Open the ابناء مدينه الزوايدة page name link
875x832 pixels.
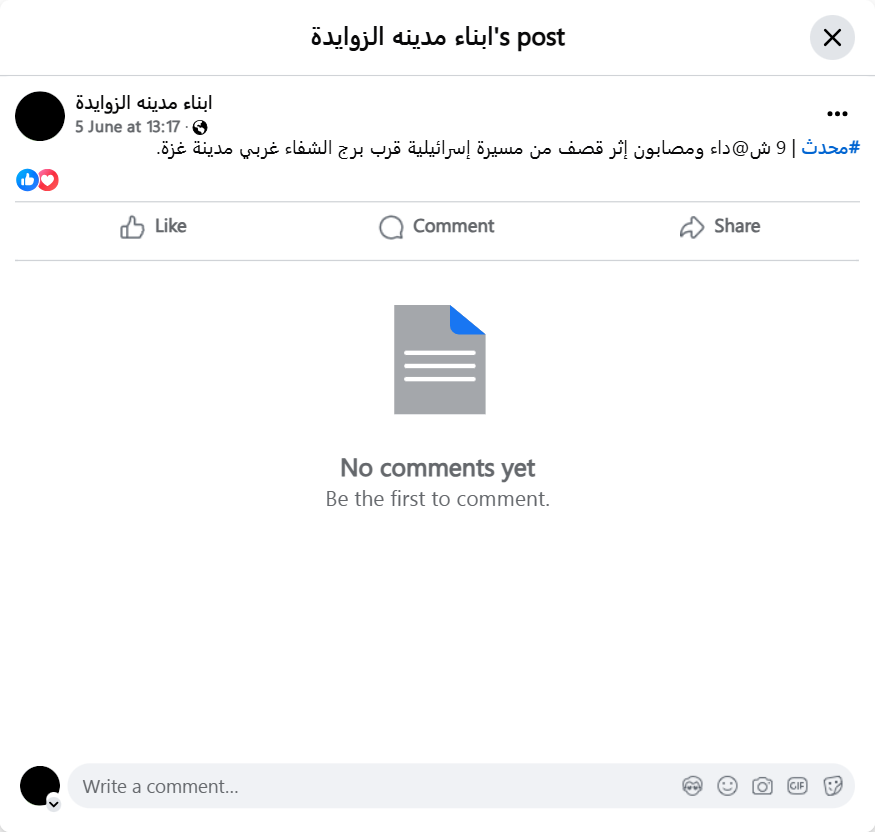pos(144,103)
